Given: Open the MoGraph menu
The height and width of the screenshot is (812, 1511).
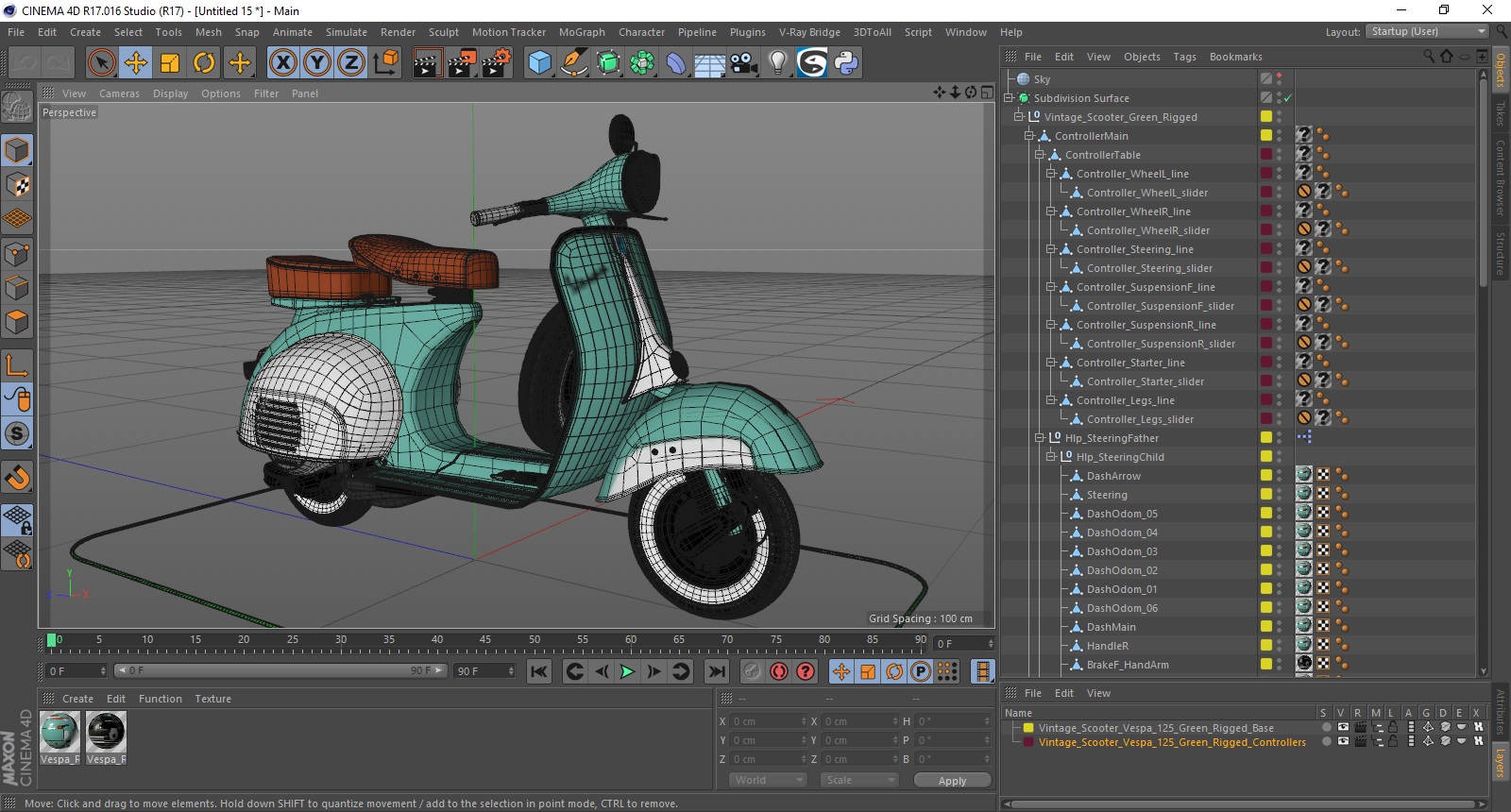Looking at the screenshot, I should coord(582,32).
